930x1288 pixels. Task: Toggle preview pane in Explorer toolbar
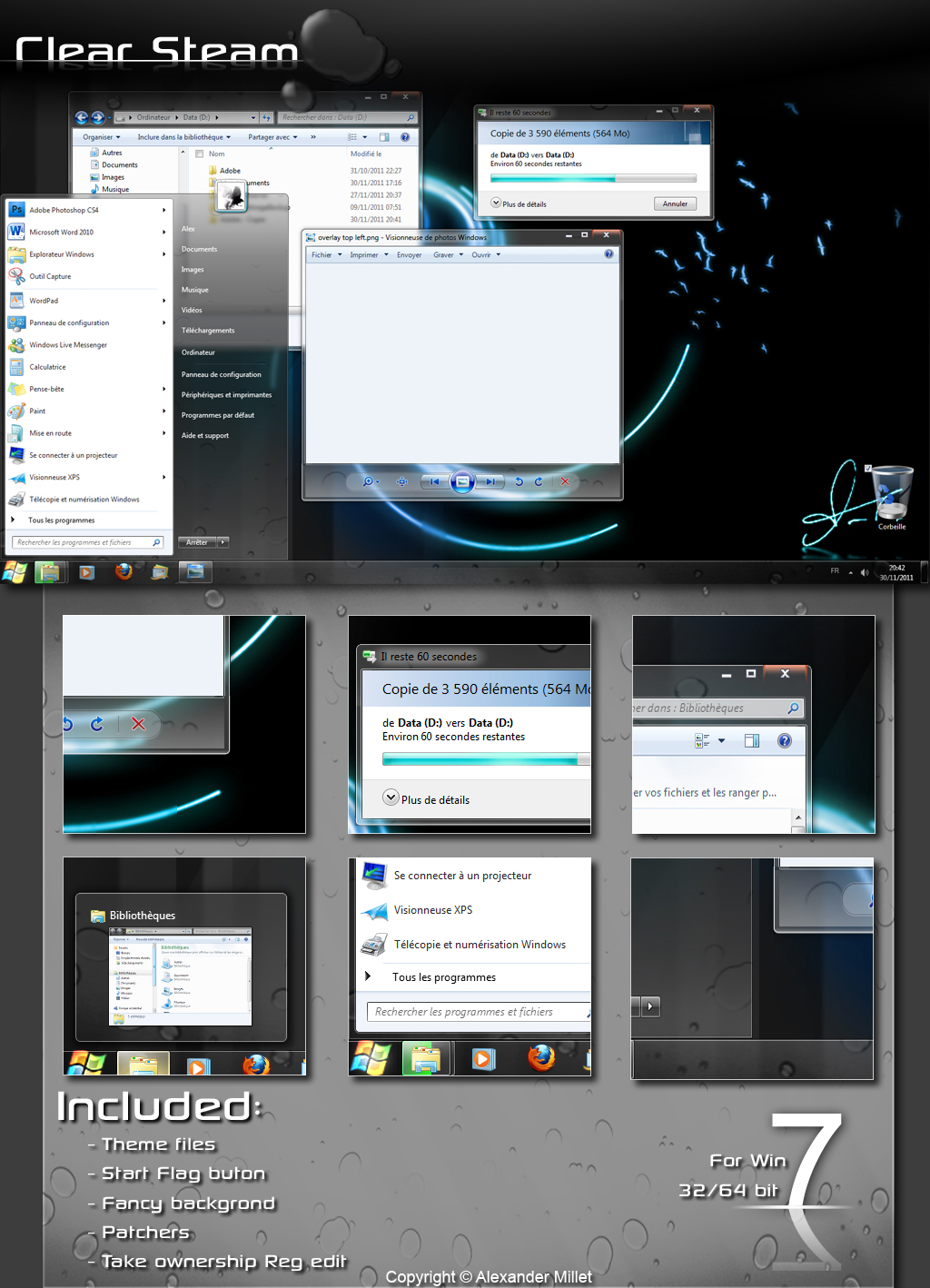point(384,137)
